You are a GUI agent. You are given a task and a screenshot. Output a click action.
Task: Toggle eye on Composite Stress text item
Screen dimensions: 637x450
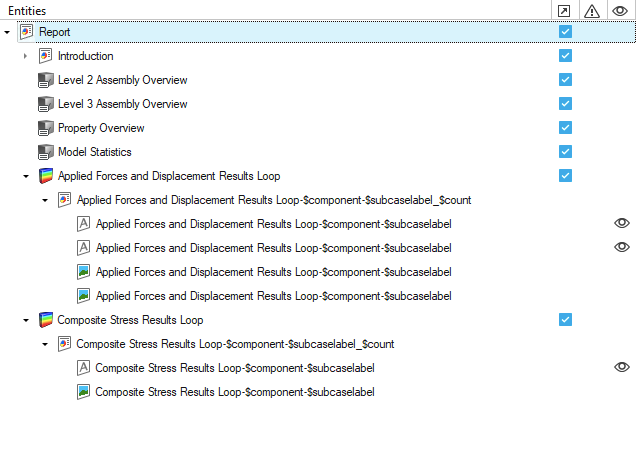(622, 368)
